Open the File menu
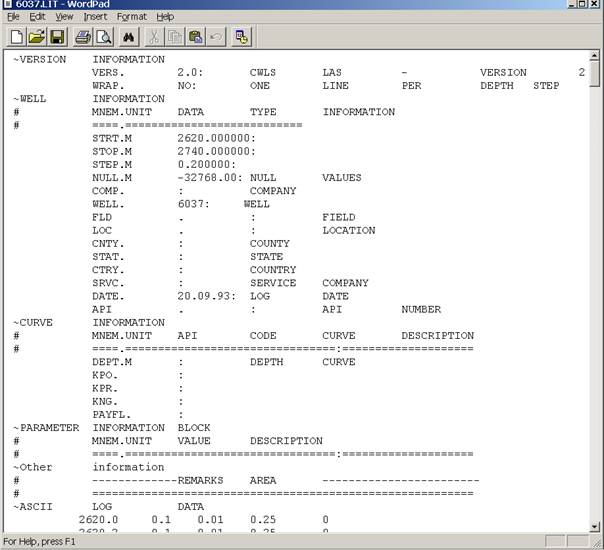This screenshot has width=604, height=550. 13,17
